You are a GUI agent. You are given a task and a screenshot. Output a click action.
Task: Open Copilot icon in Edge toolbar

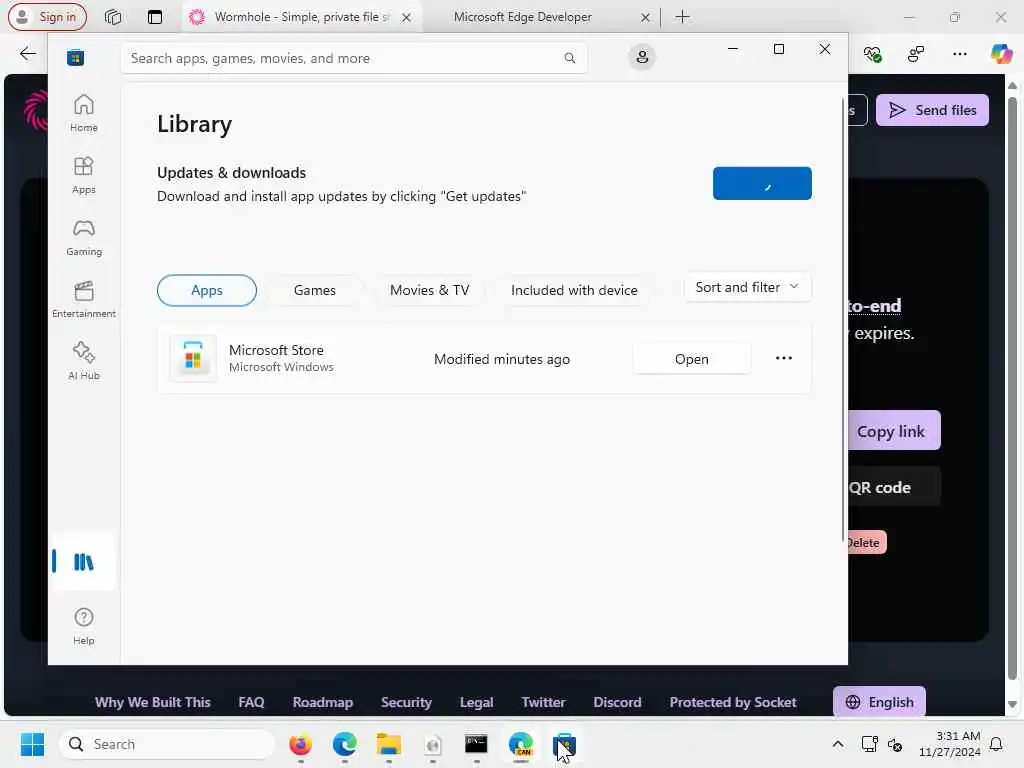pyautogui.click(x=1001, y=54)
